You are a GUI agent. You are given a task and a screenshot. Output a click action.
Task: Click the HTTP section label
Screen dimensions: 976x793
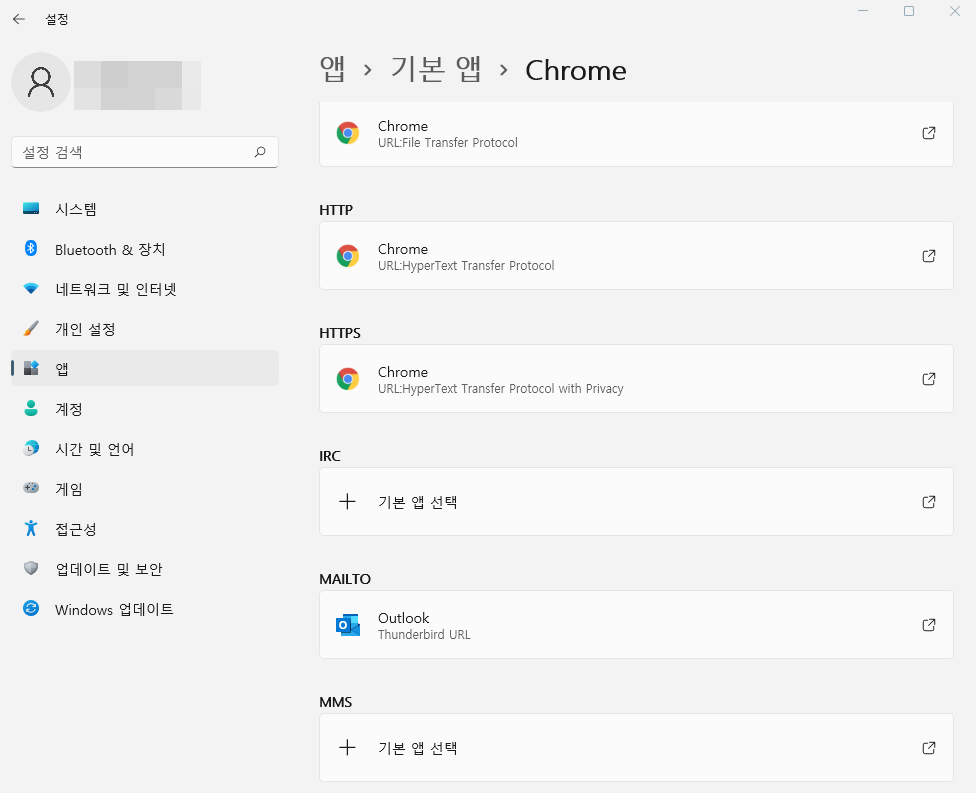pos(336,210)
